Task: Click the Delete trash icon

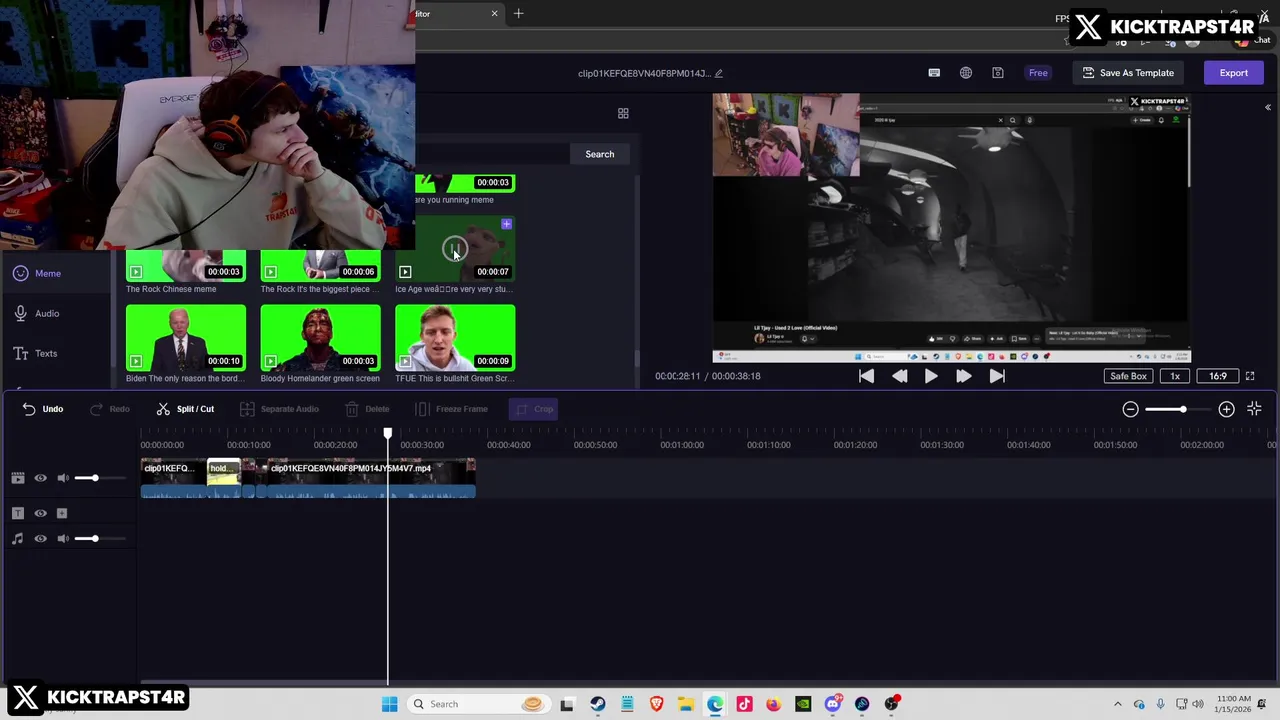Action: pyautogui.click(x=352, y=409)
